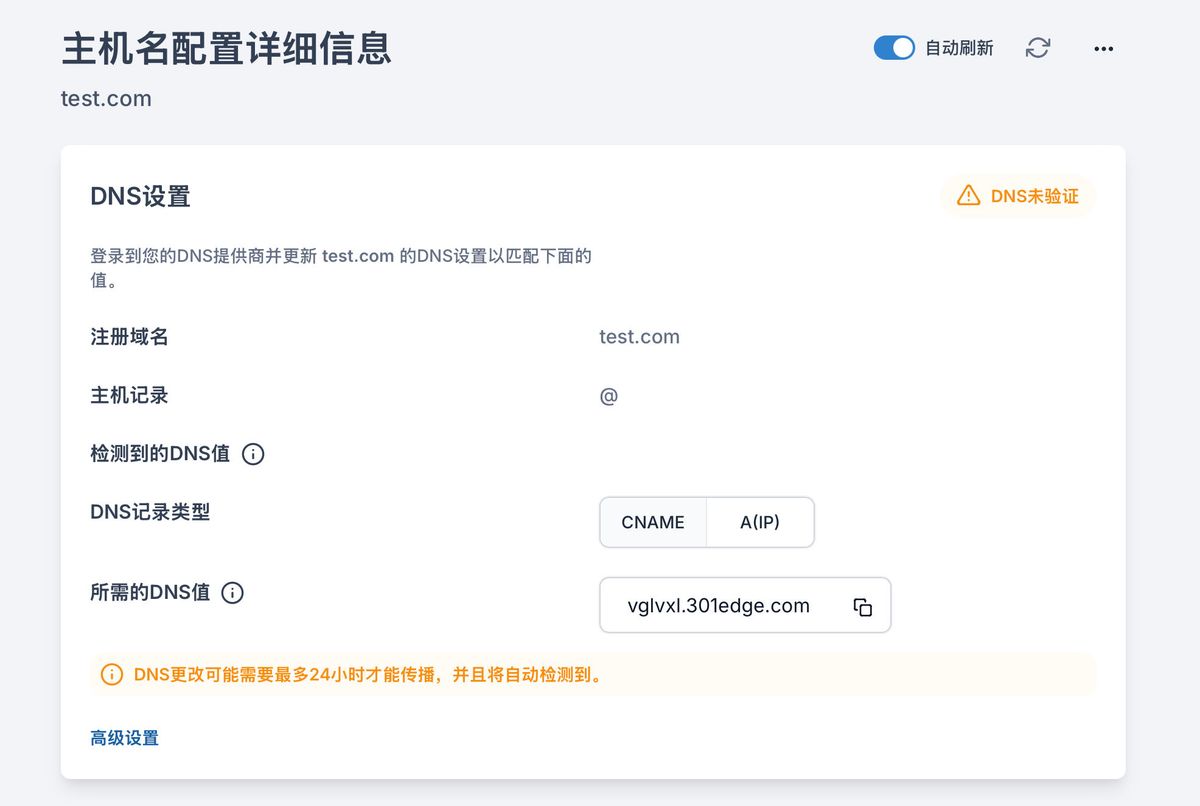Click the DNS未验证 status badge
The image size is (1200, 806).
coord(1019,196)
